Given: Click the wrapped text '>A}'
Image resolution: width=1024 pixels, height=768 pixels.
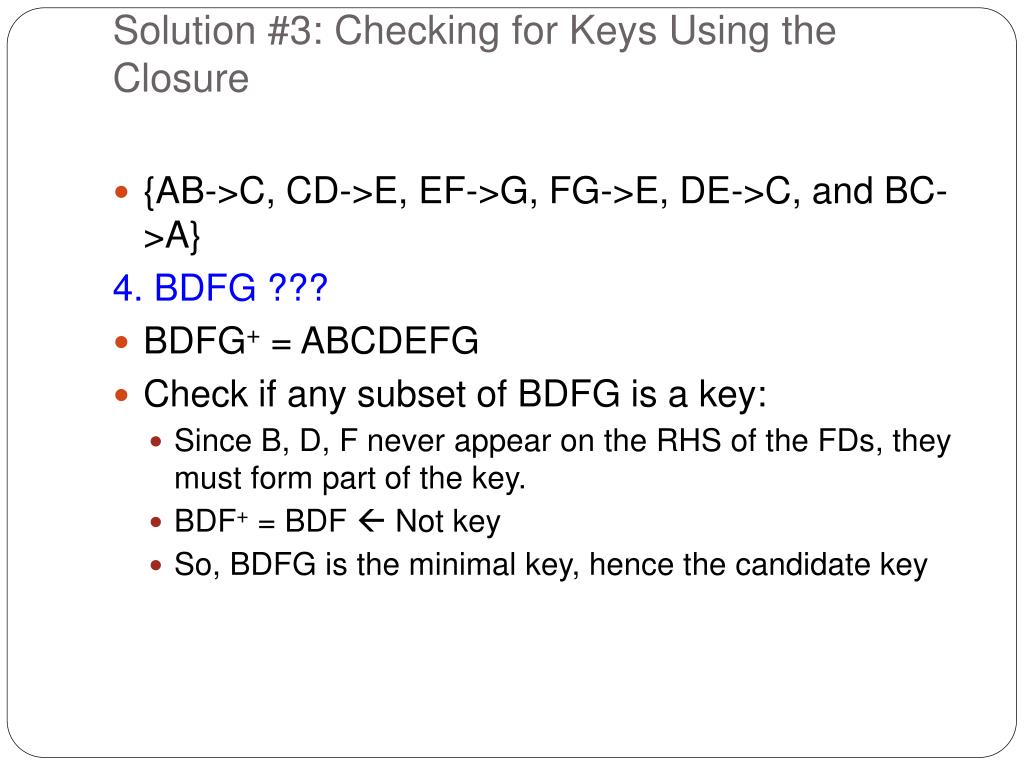Looking at the screenshot, I should (x=172, y=236).
